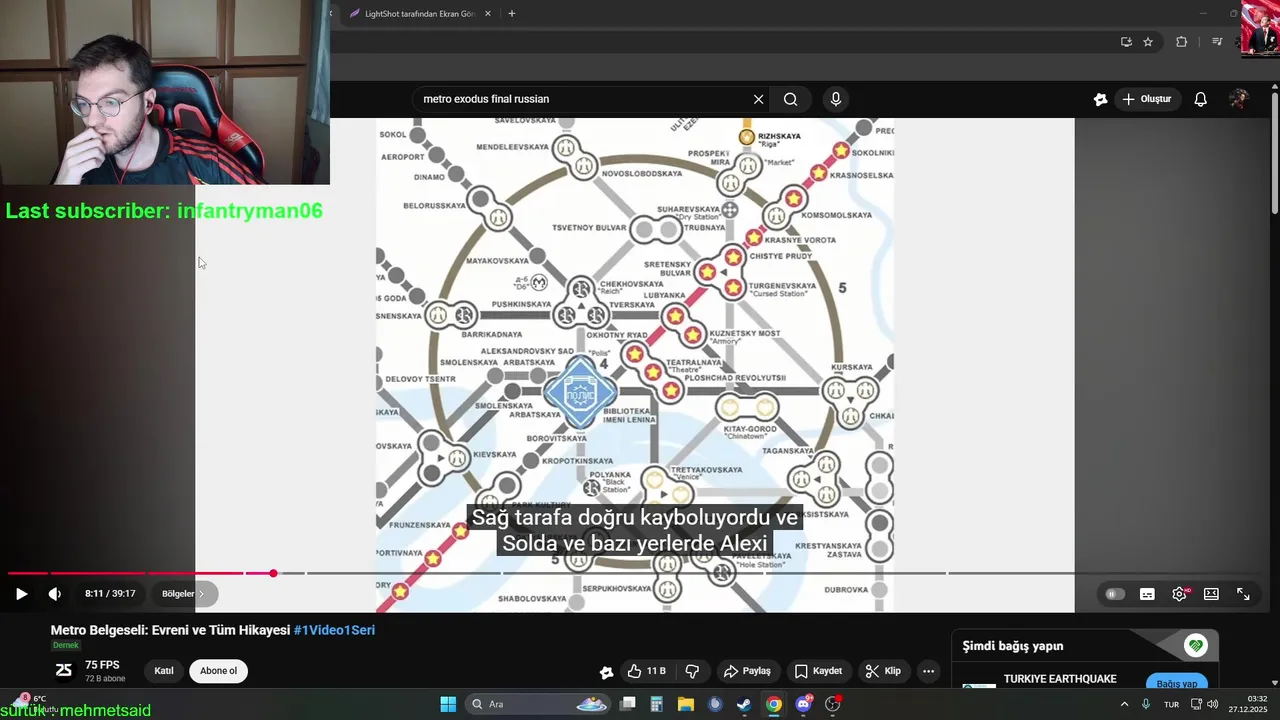Viewport: 1280px width, 720px height.
Task: Click the Paylaş share button
Action: [747, 671]
